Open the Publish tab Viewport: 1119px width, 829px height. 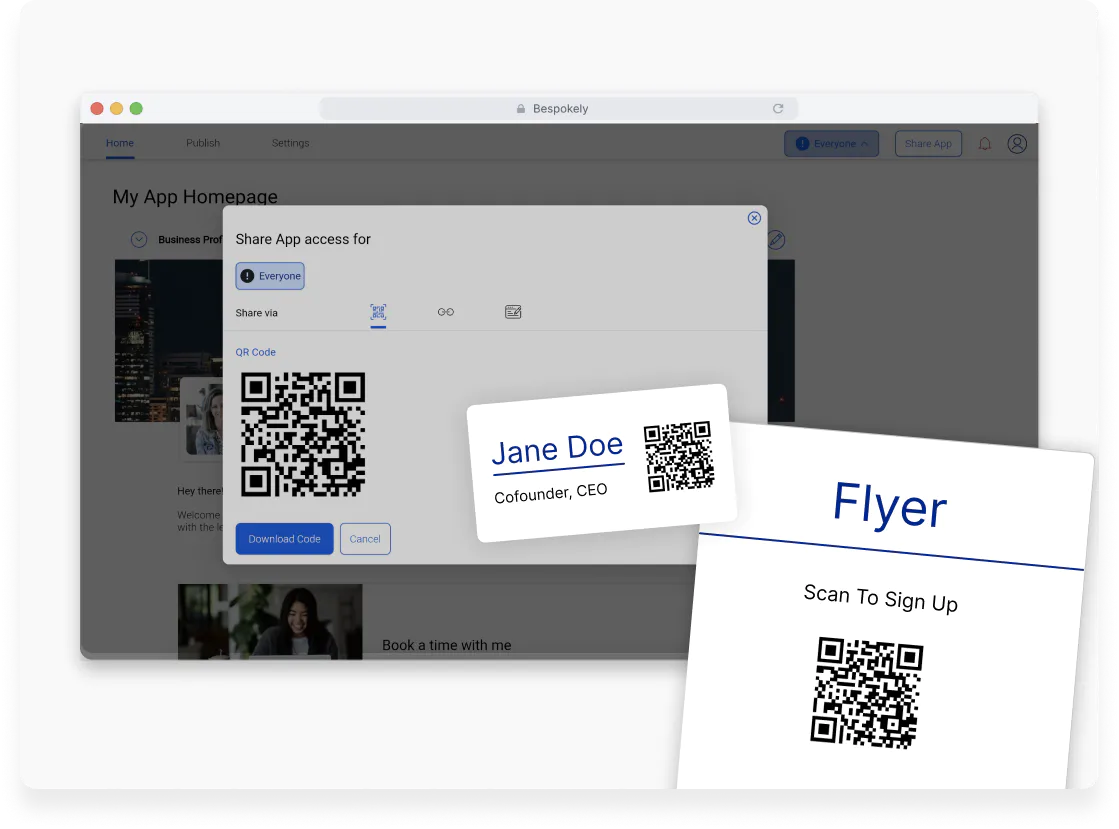click(203, 143)
